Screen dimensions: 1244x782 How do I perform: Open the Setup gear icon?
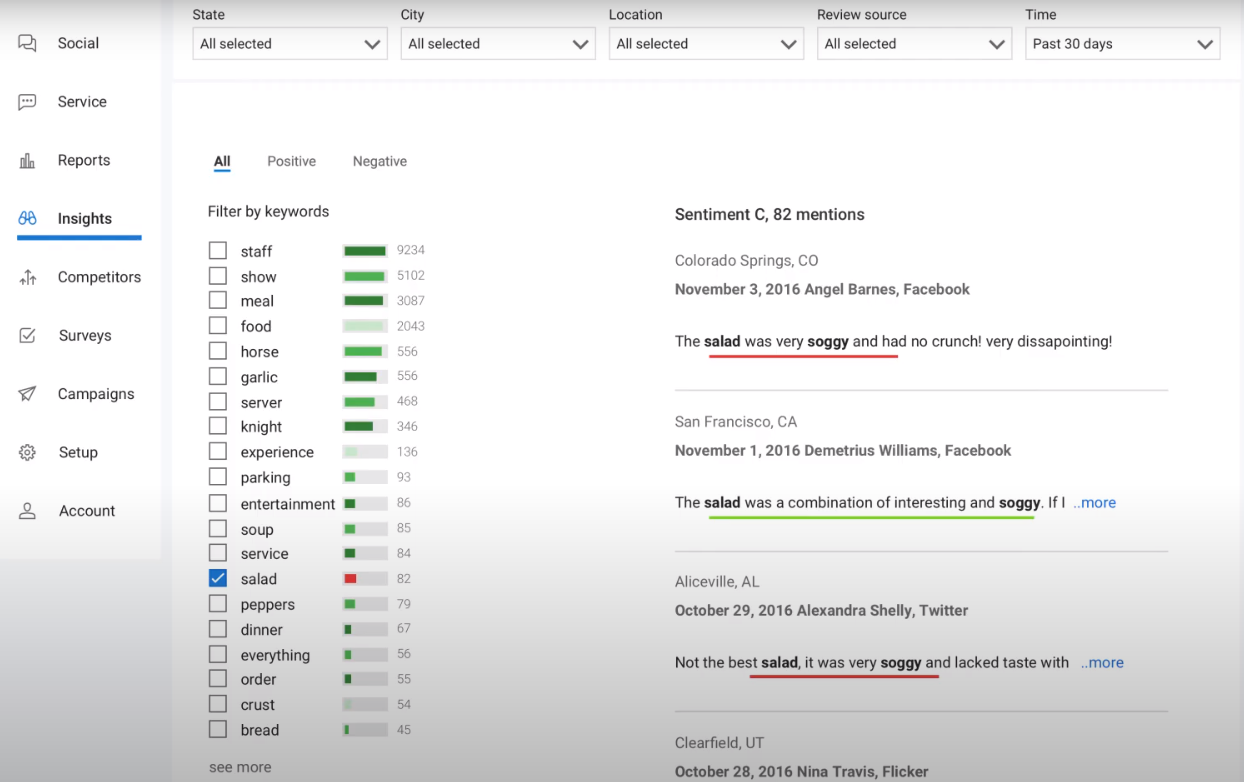click(x=27, y=453)
